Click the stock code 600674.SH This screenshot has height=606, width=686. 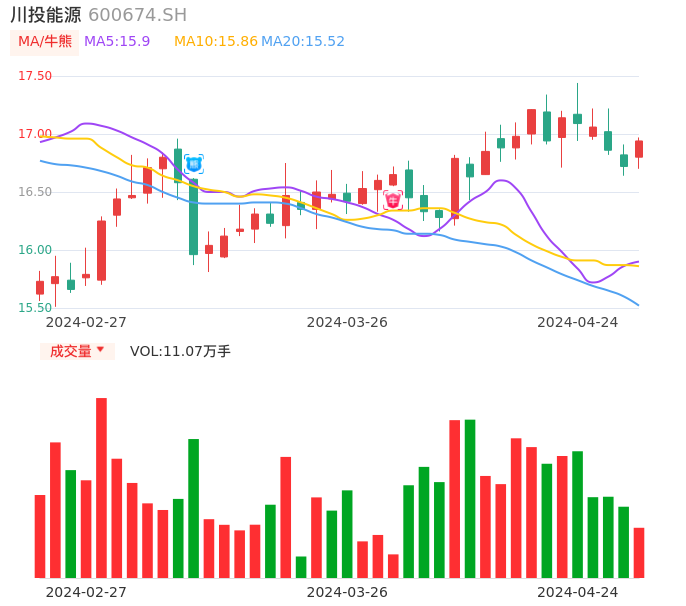pos(137,15)
